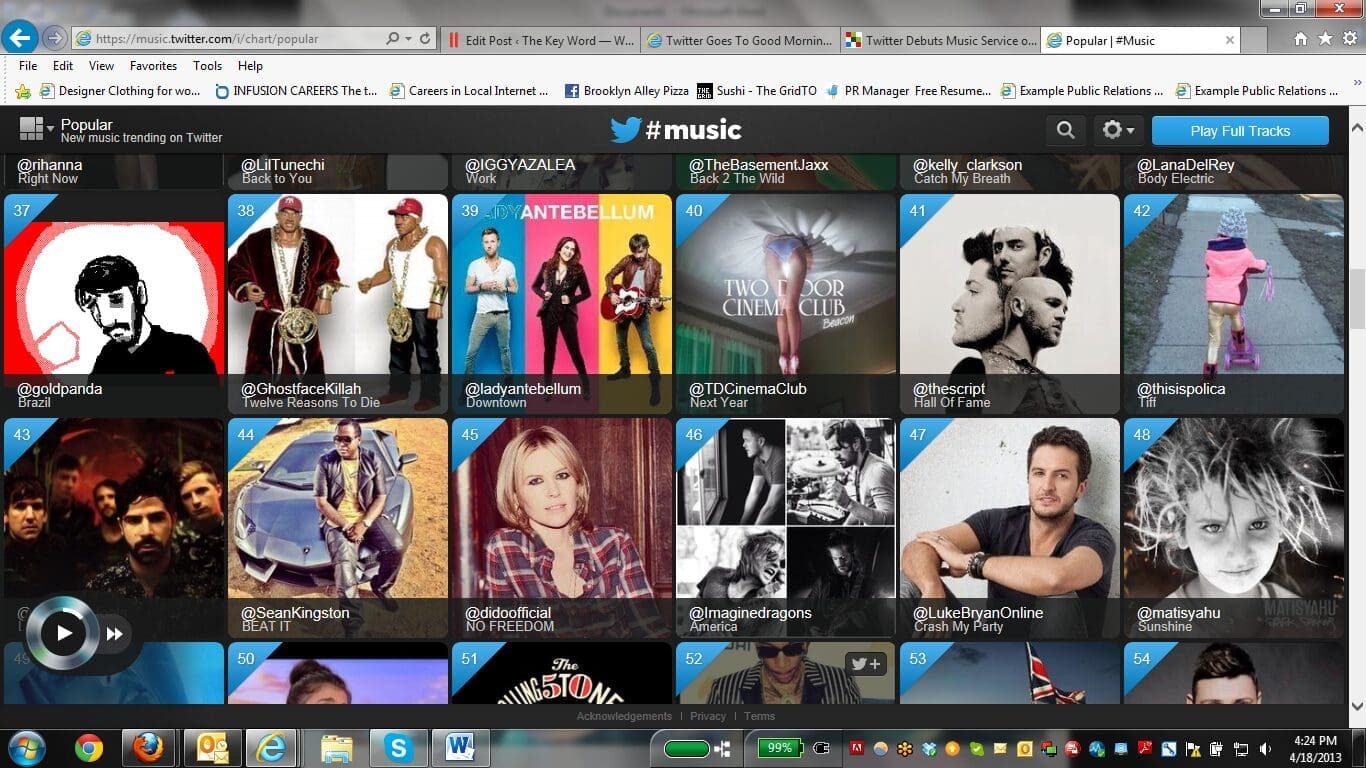The width and height of the screenshot is (1366, 768).
Task: Open Windows Explorer folder in the taskbar
Action: (x=336, y=748)
